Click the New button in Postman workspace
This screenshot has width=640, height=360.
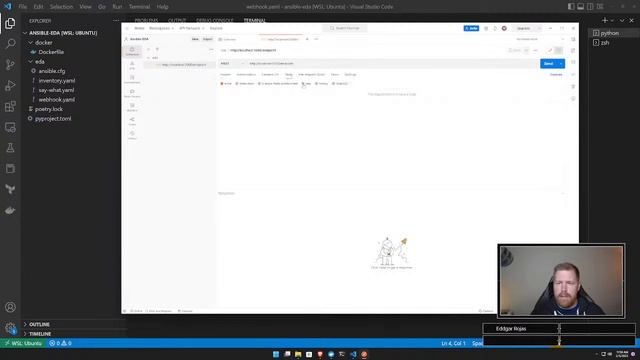[195, 39]
